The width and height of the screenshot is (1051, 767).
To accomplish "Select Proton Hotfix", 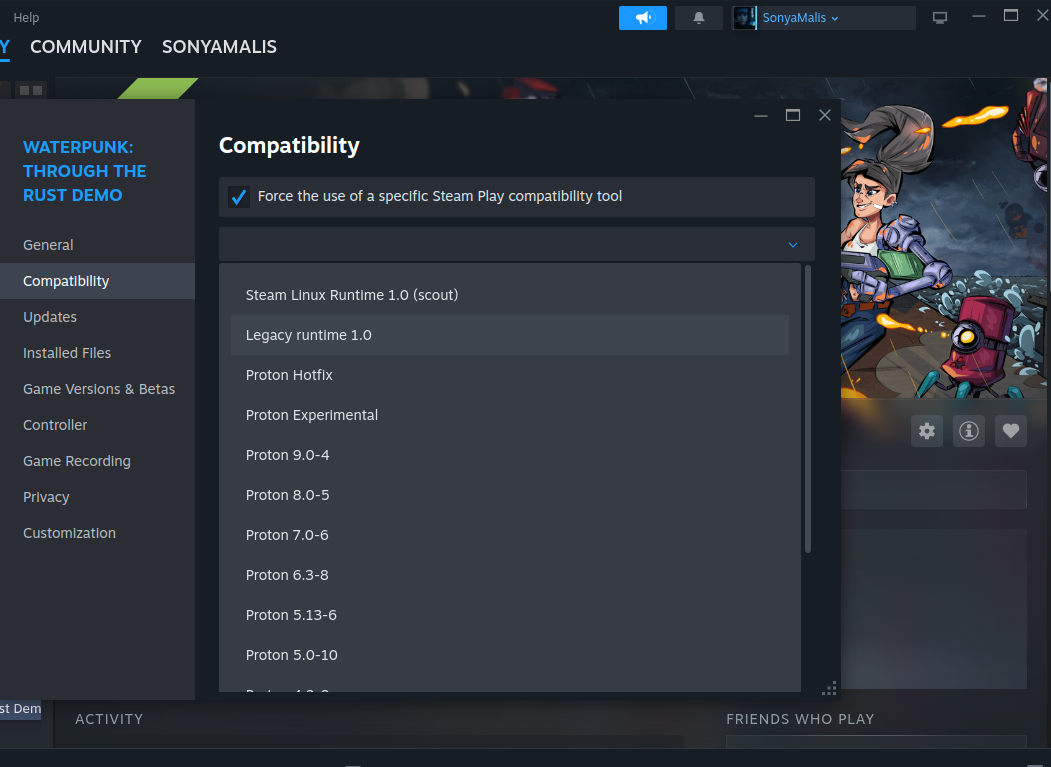I will click(x=509, y=375).
